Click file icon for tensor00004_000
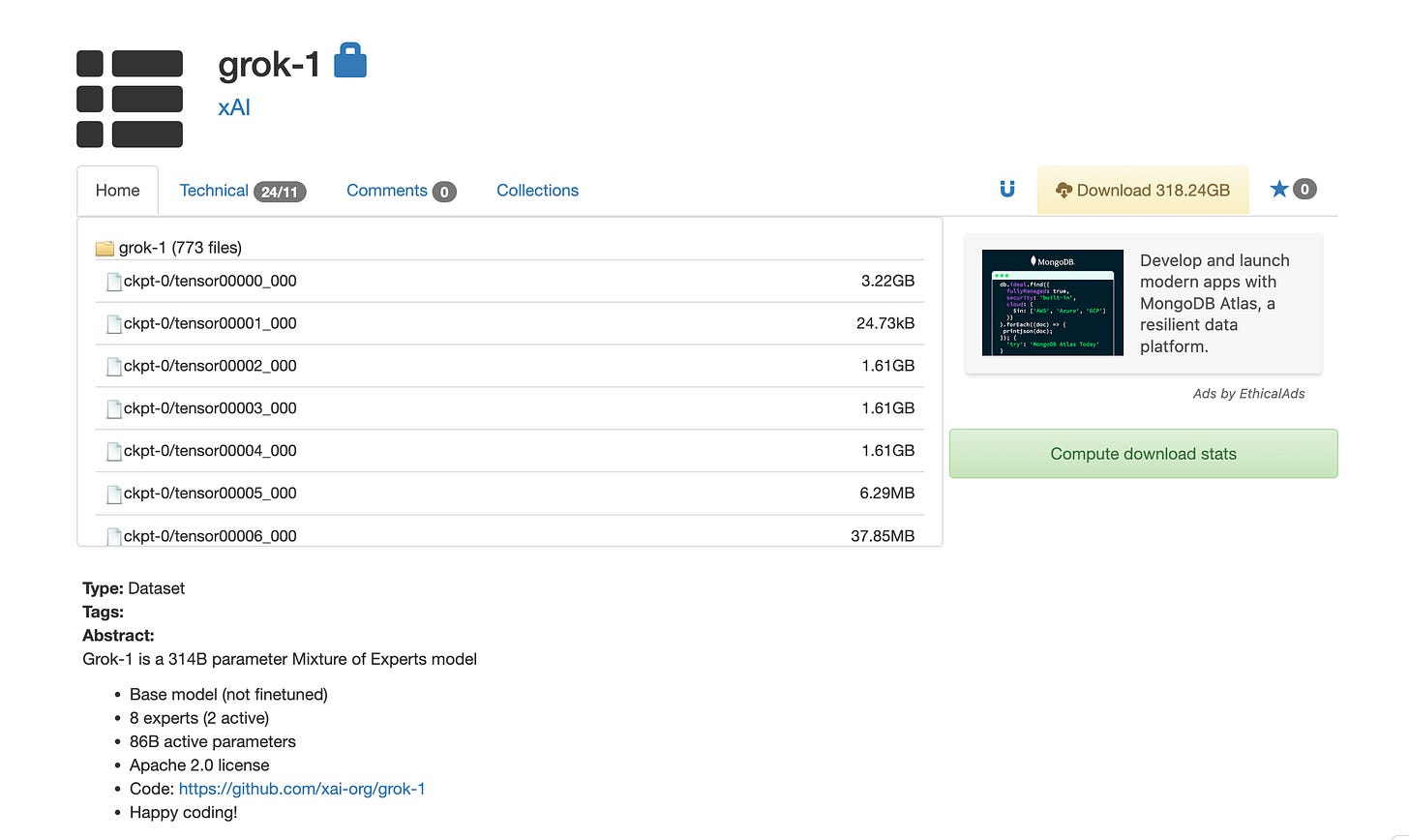This screenshot has height=840, width=1409. [x=114, y=452]
